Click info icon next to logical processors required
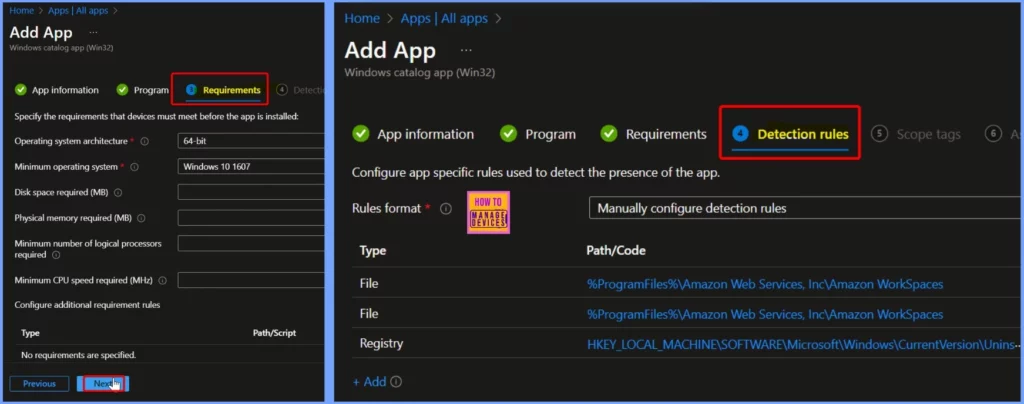Image resolution: width=1024 pixels, height=404 pixels. point(56,255)
